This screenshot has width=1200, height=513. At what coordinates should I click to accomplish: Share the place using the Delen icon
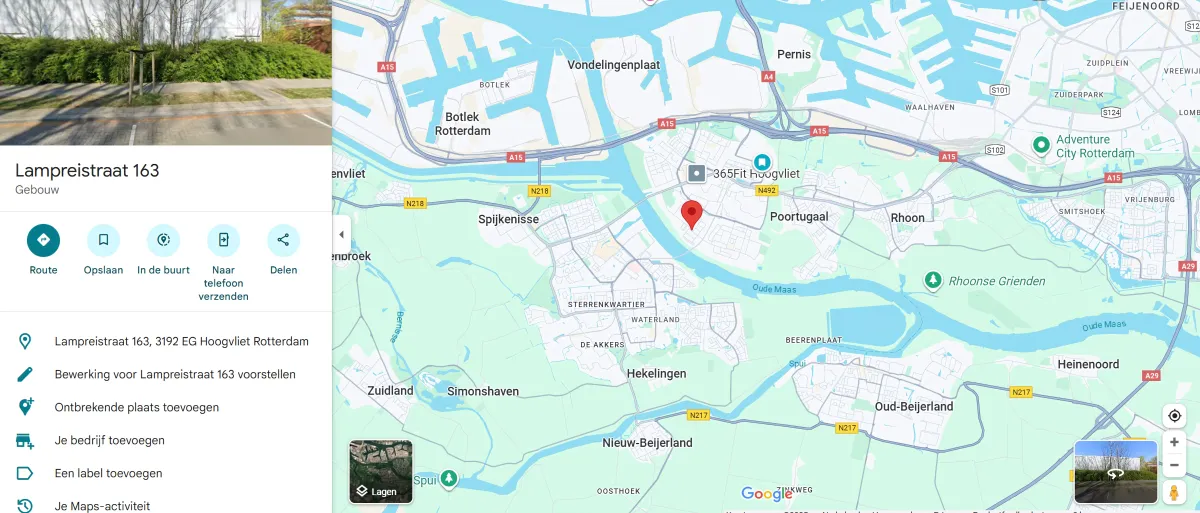click(283, 240)
